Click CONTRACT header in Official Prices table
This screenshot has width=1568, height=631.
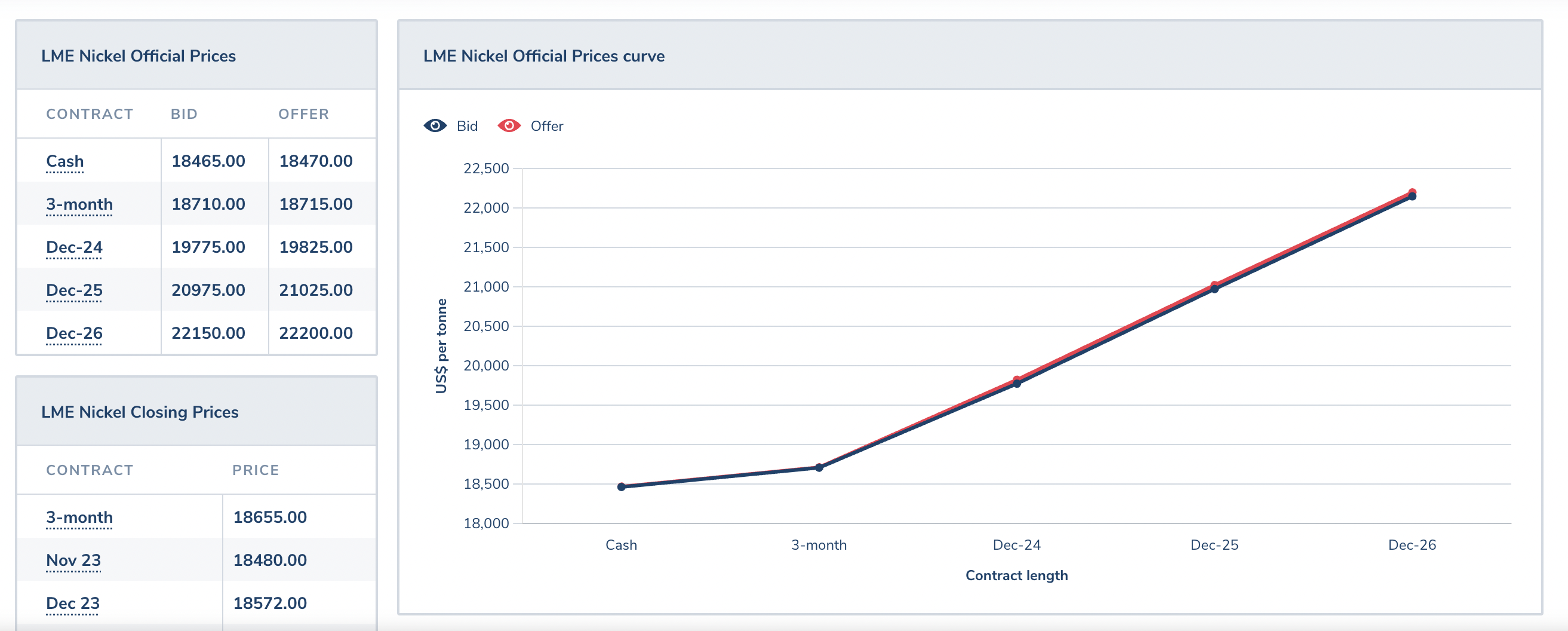point(90,114)
